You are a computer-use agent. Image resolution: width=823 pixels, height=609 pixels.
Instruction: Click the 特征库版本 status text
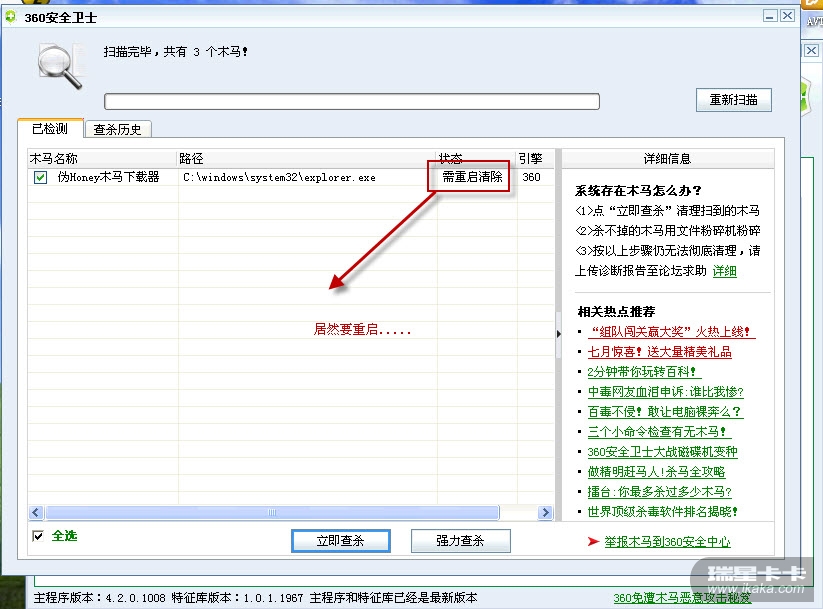[x=237, y=598]
